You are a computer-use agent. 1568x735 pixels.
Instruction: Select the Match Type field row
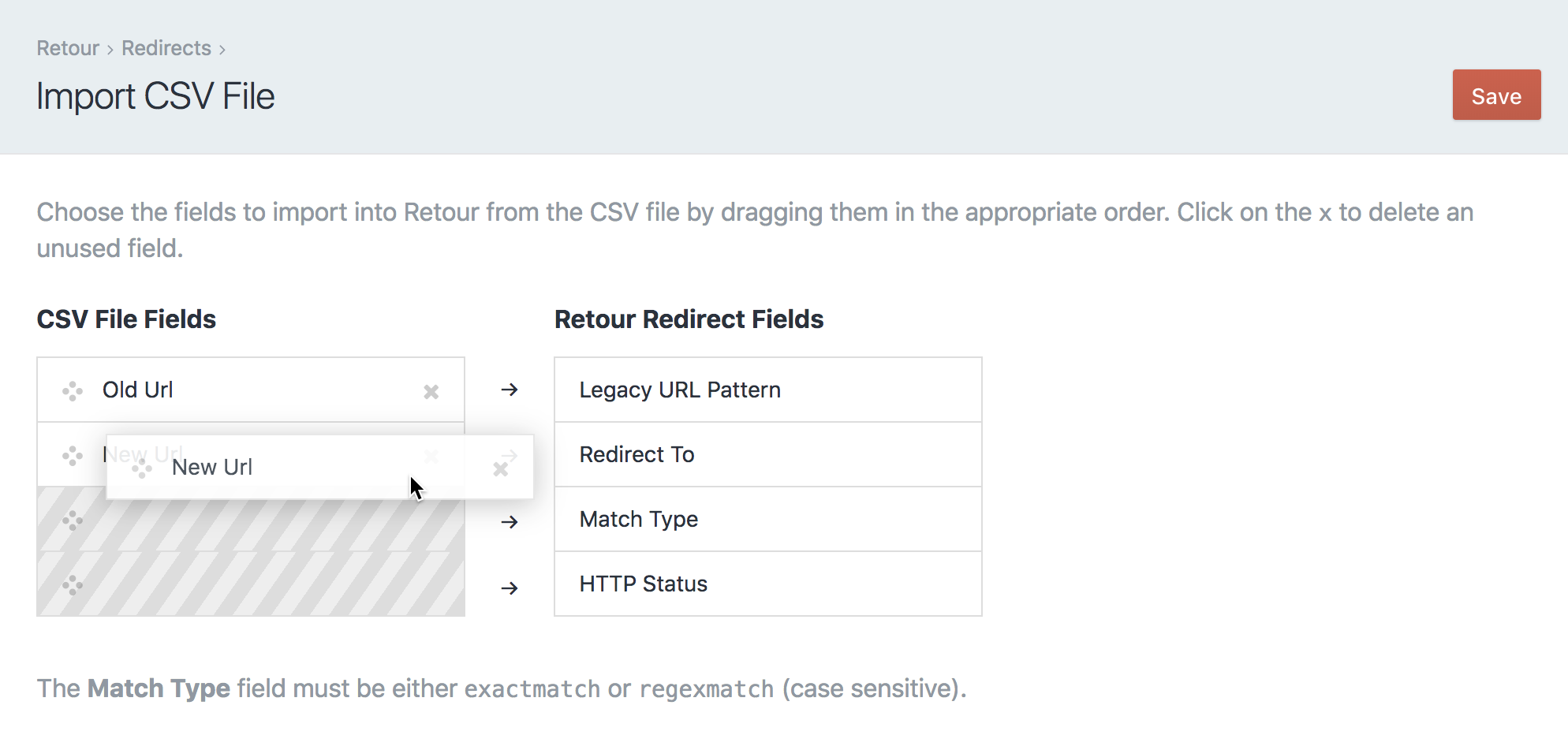click(x=767, y=519)
